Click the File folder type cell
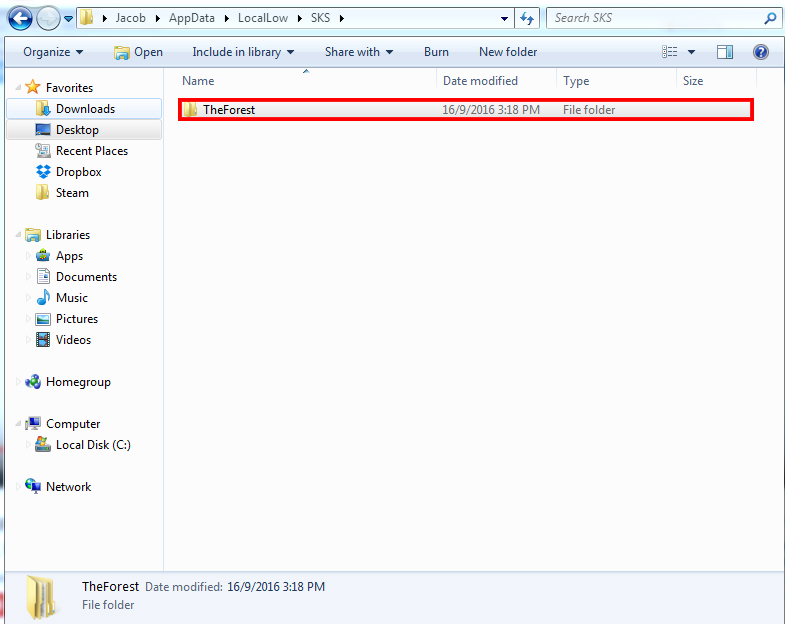The height and width of the screenshot is (624, 785). point(589,110)
